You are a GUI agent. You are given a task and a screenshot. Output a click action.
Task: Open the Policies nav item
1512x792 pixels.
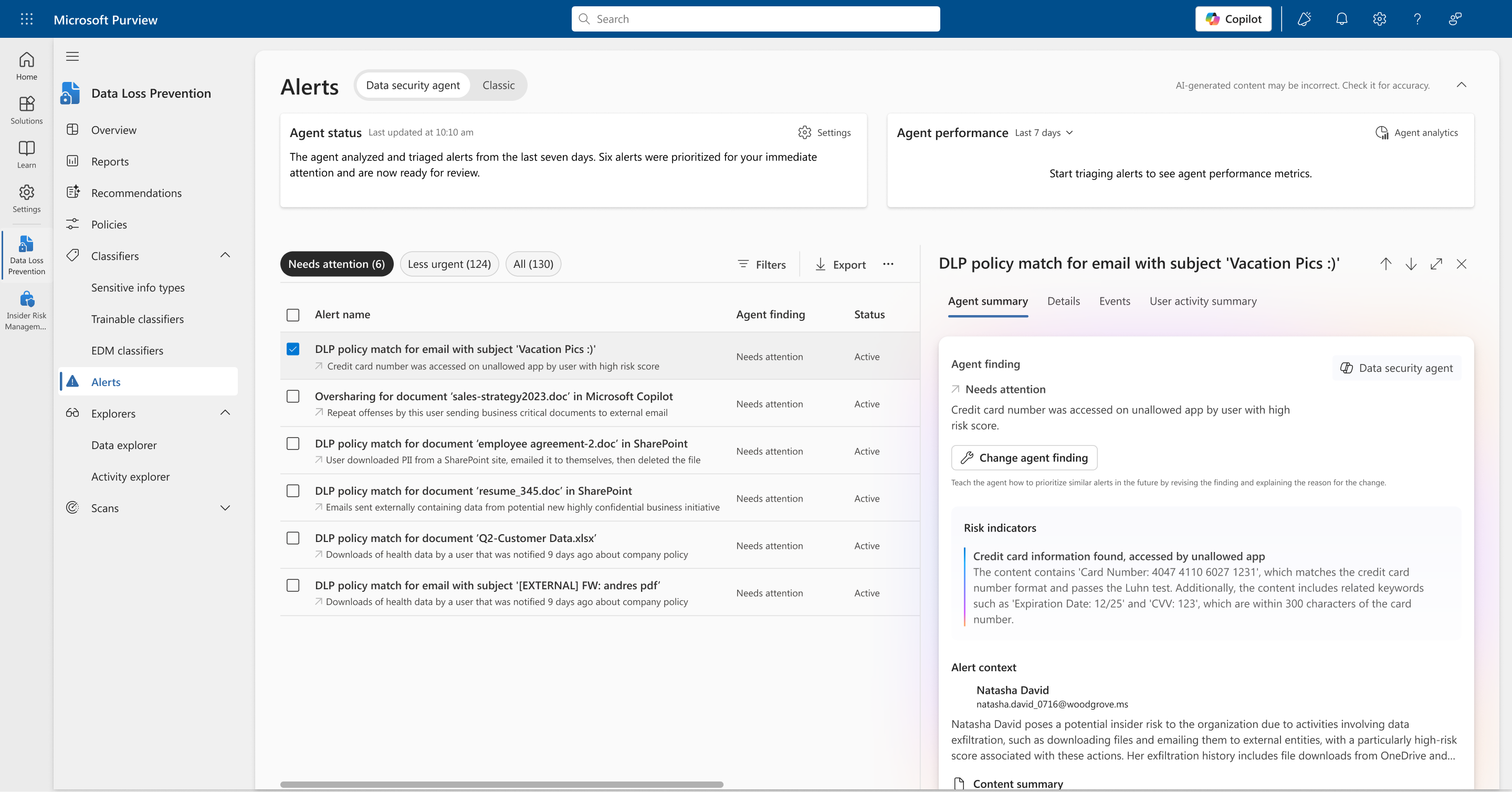pos(109,224)
